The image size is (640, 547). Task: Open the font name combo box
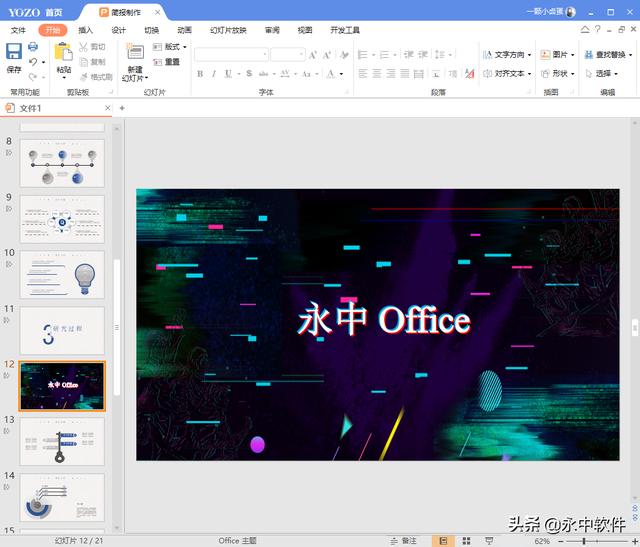pos(231,55)
